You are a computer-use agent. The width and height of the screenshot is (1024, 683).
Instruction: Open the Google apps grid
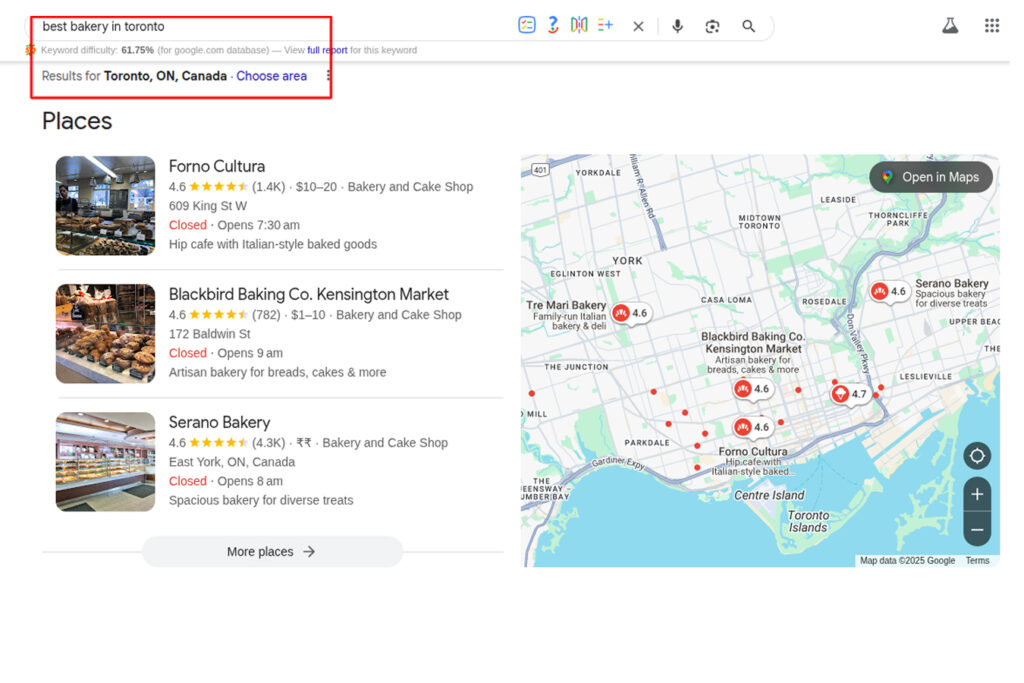tap(991, 25)
